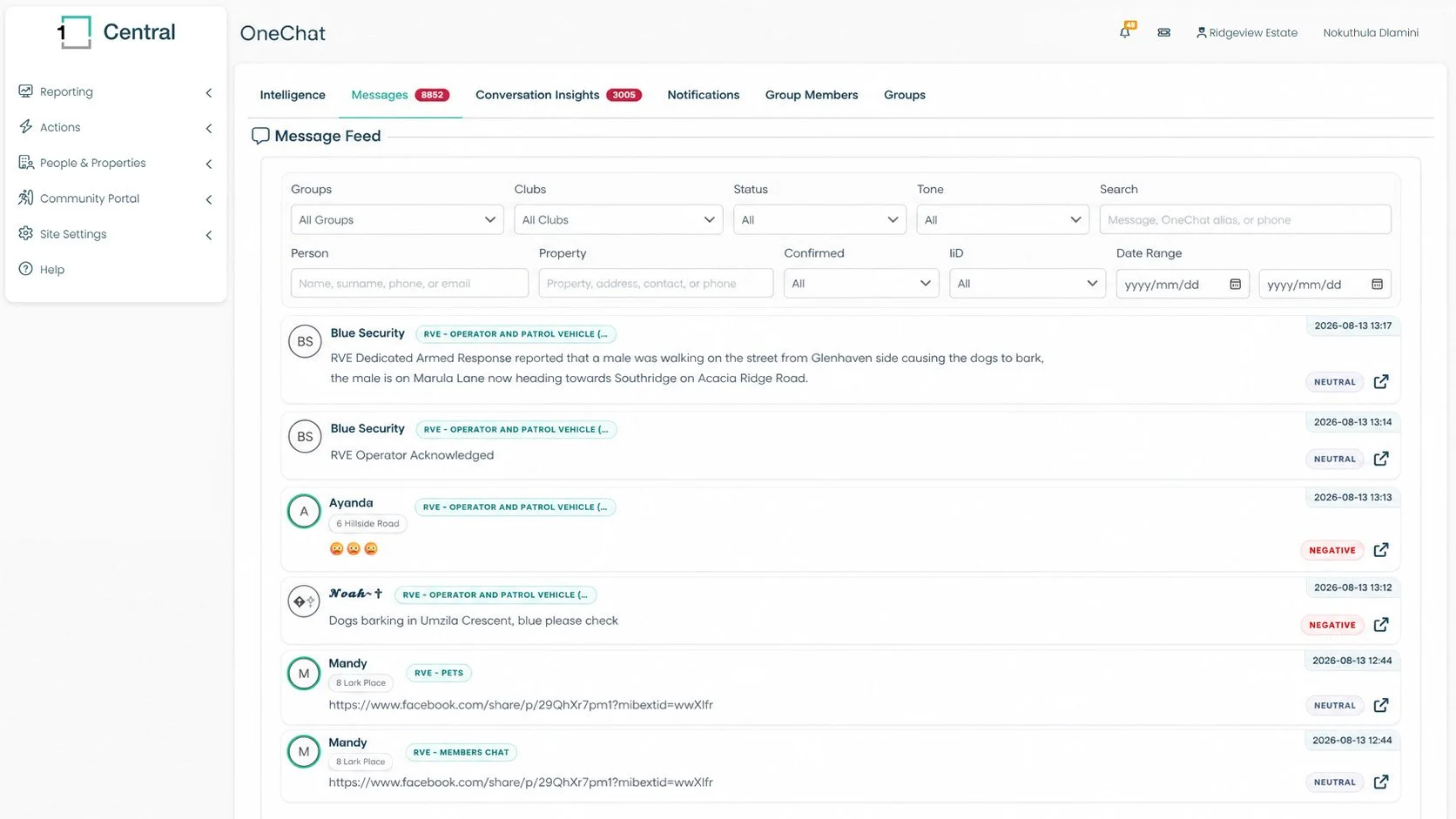
Task: Open Mandy's Facebook link in RVE - Pets
Action: pyautogui.click(x=521, y=705)
